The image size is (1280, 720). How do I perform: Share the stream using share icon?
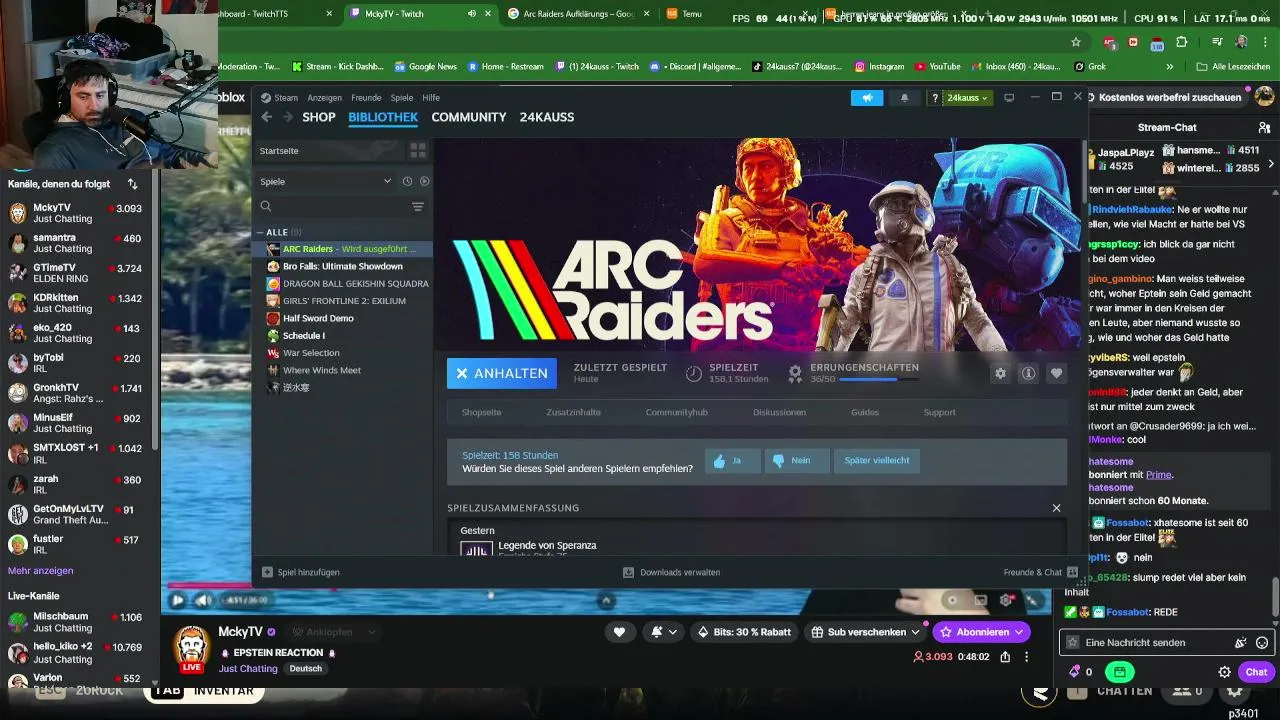coord(1005,657)
